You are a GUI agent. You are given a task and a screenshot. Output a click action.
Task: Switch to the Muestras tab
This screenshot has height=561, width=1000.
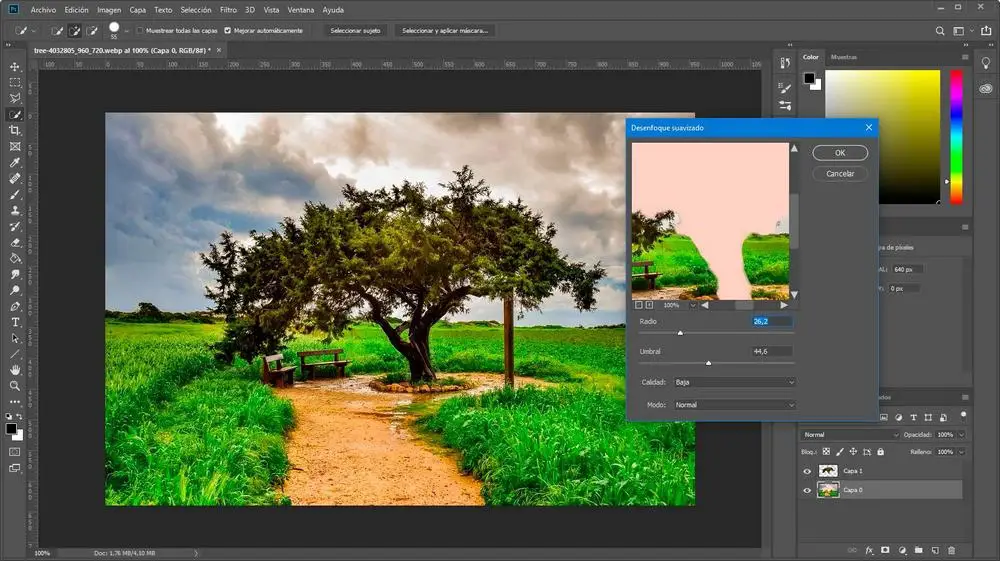(x=844, y=57)
